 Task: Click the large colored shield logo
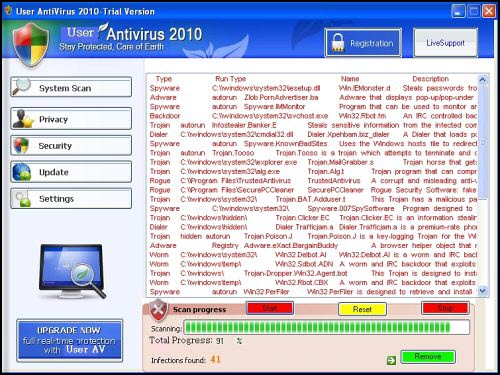tap(31, 44)
